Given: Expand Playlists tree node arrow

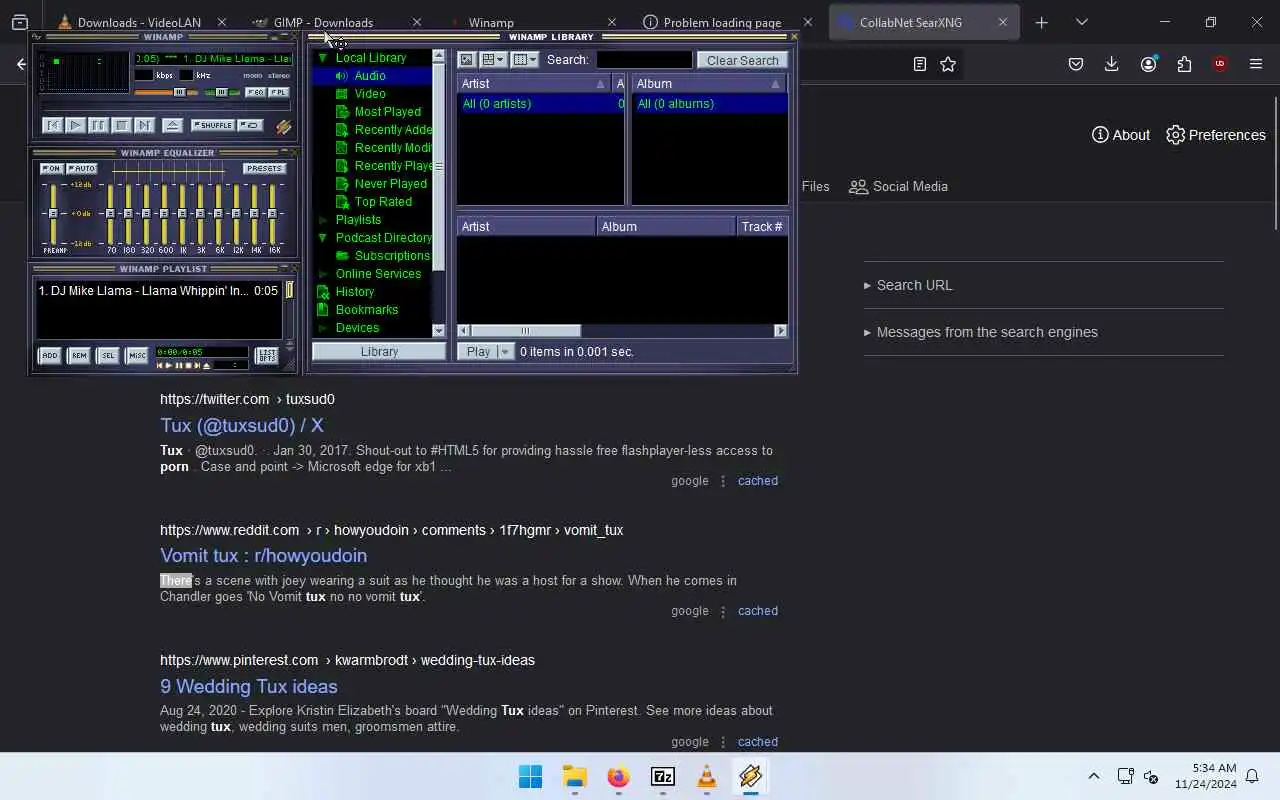Looking at the screenshot, I should pyautogui.click(x=323, y=220).
